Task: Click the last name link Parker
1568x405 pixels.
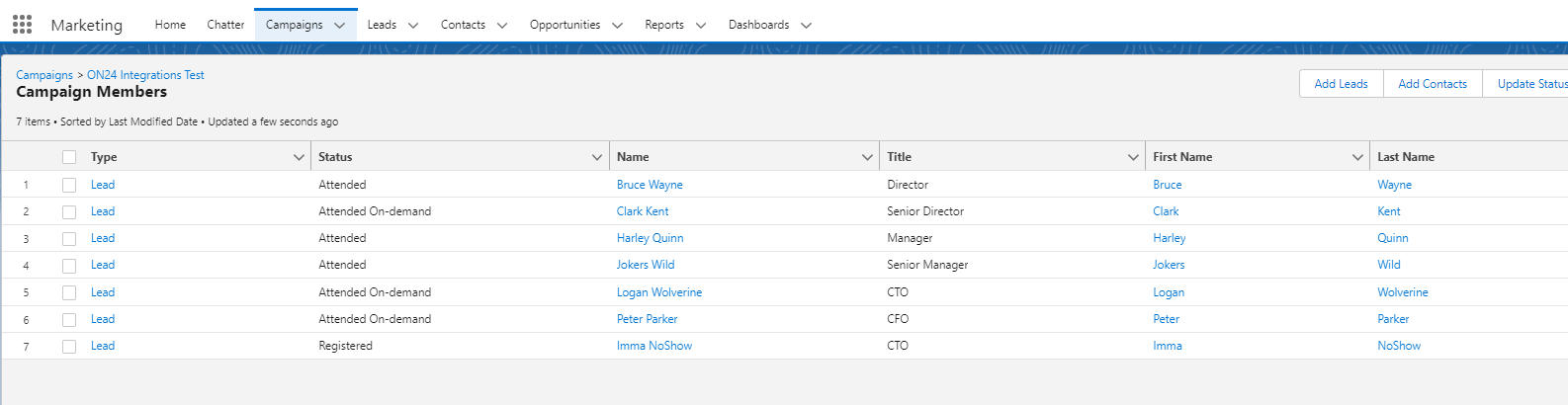Action: click(1393, 319)
